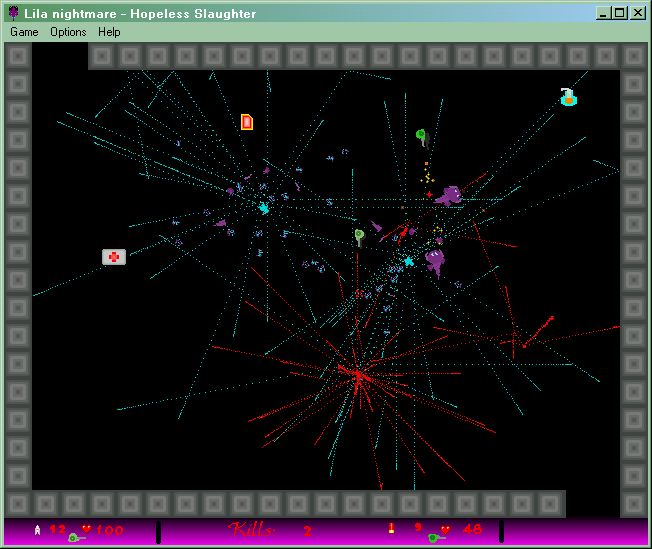
Task: Maximize the Lila nightmare window
Action: [619, 13]
